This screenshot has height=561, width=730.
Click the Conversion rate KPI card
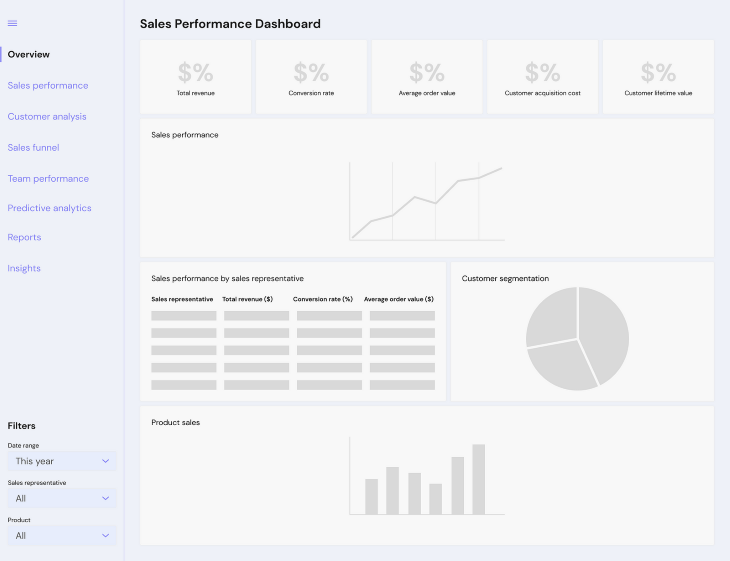(x=311, y=77)
